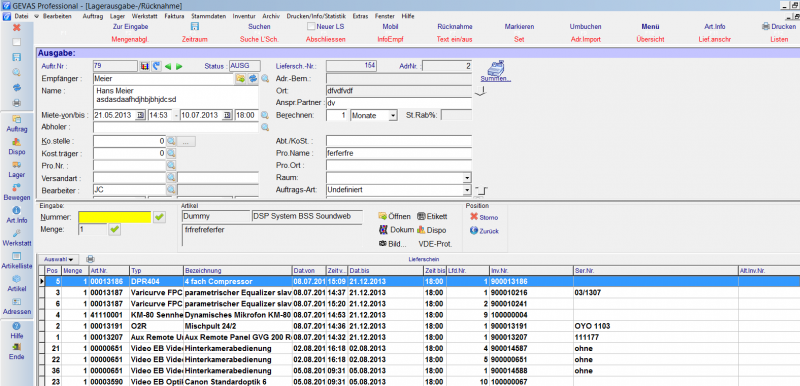Click the magnifier icon in the left sidebar
The width and height of the screenshot is (800, 386).
16,72
